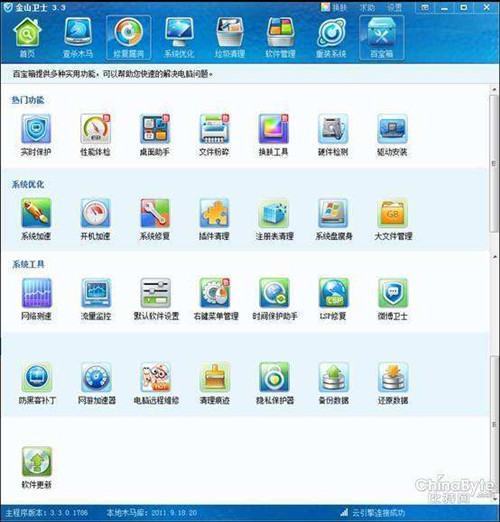
Task: Switch to the 垃圾清理 junk cleanup tab
Action: [x=230, y=37]
